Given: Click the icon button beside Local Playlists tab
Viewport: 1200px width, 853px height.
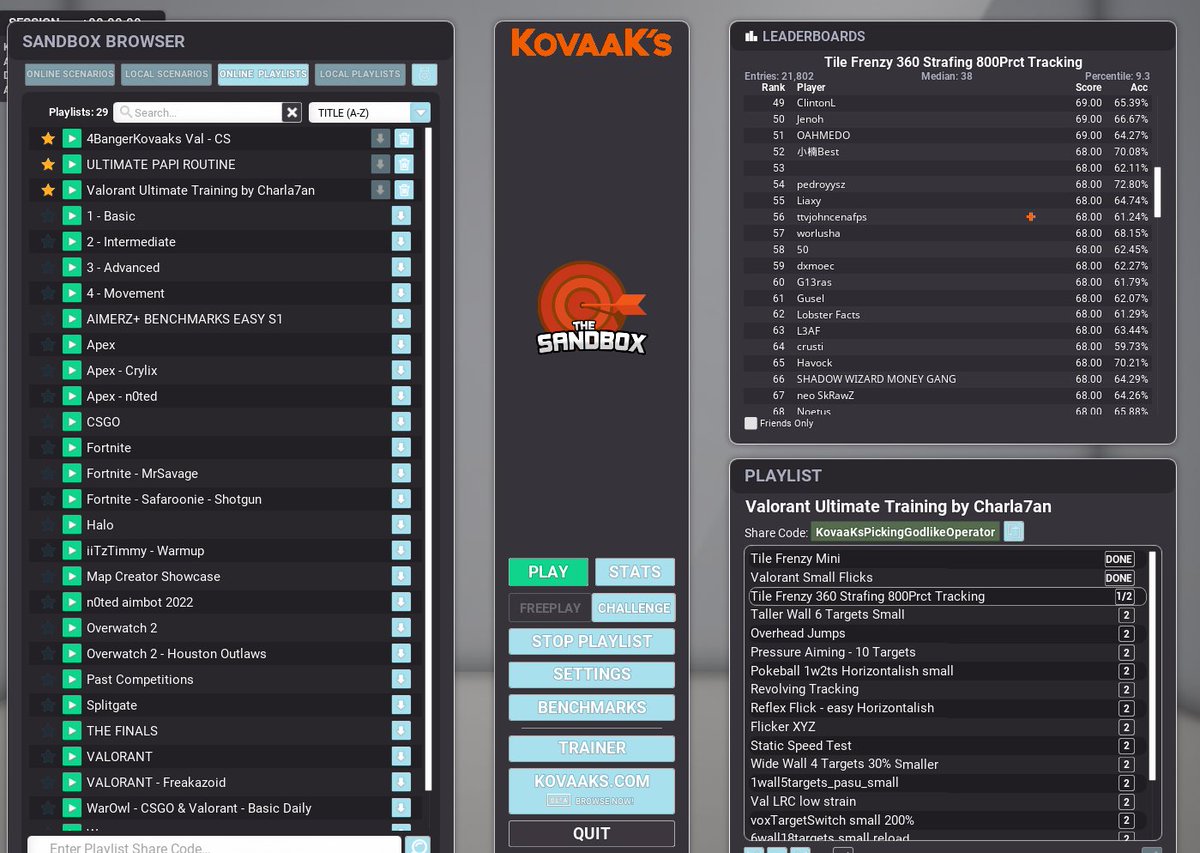Looking at the screenshot, I should tap(424, 74).
